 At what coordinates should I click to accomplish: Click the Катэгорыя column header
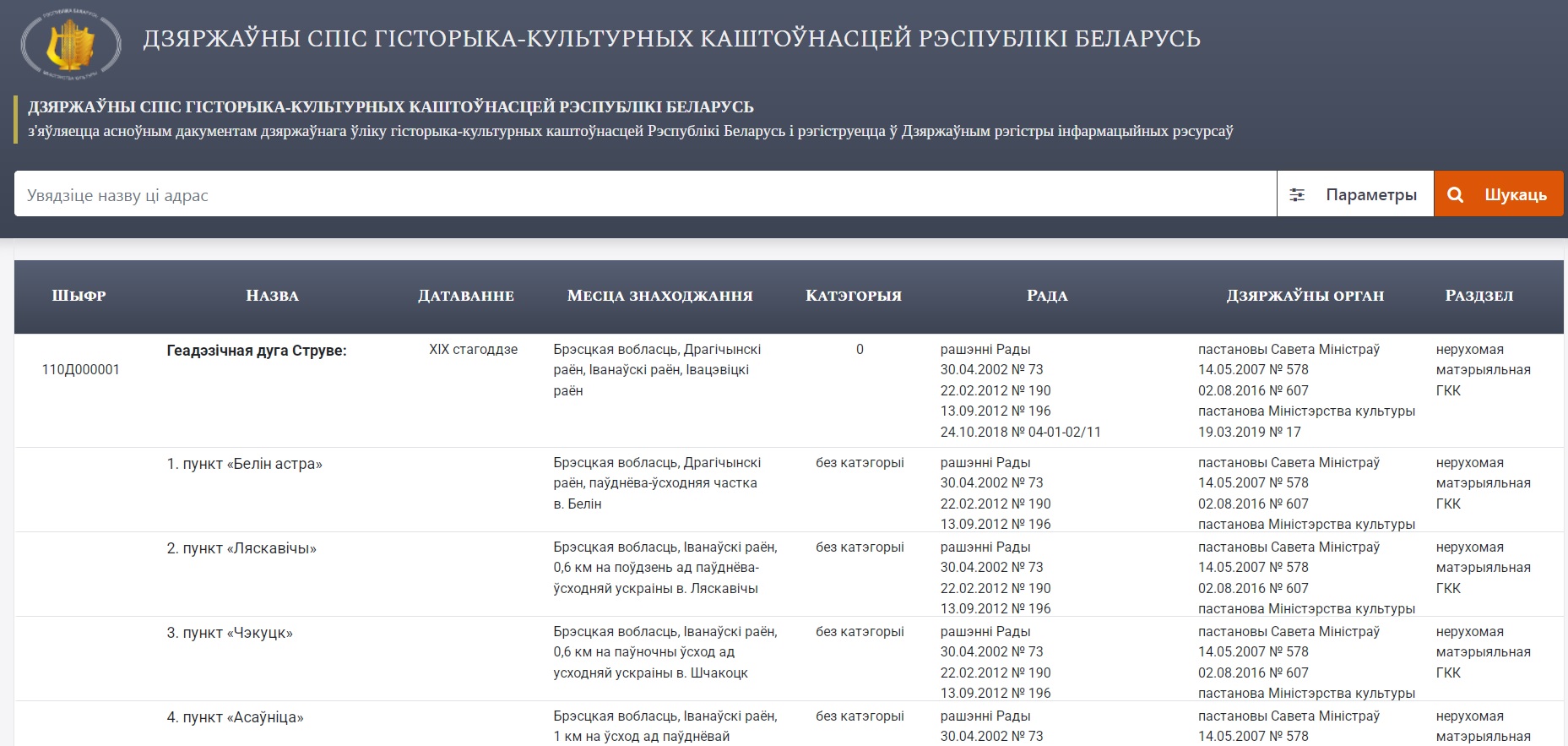point(853,296)
